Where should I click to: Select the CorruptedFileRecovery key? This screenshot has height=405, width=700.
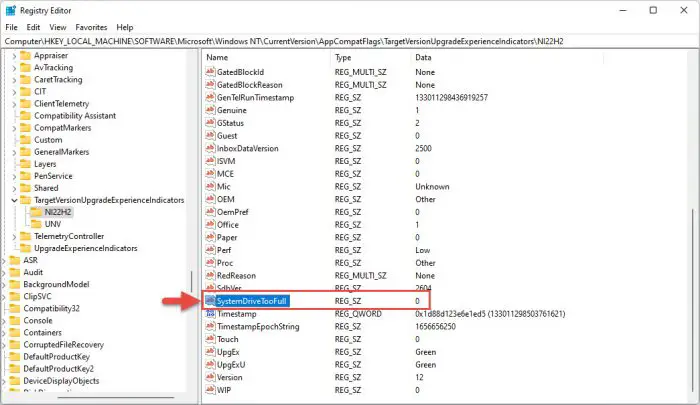[x=63, y=345]
